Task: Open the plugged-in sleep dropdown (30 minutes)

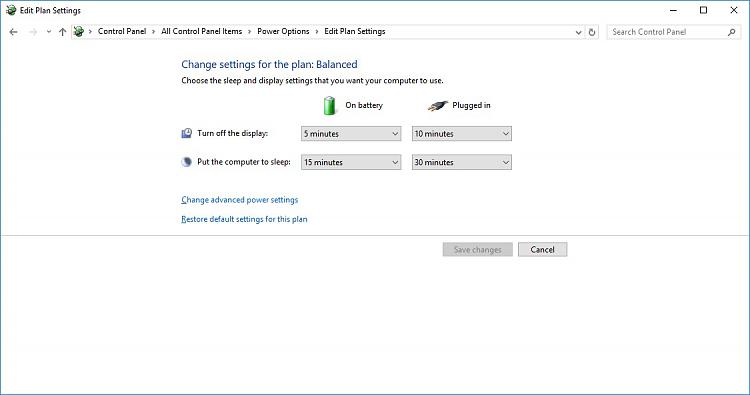Action: [x=462, y=163]
